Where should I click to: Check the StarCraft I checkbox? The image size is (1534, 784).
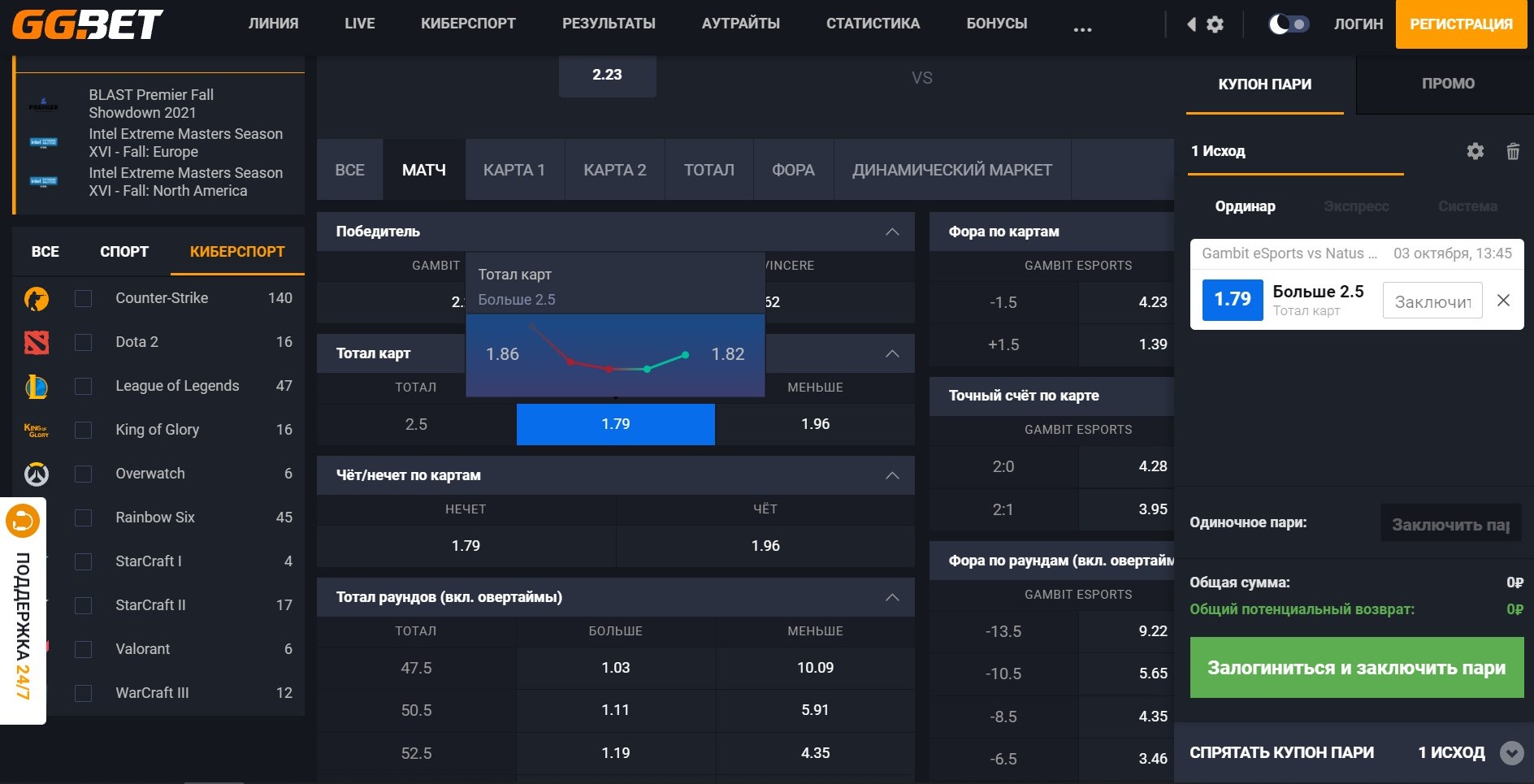(83, 562)
